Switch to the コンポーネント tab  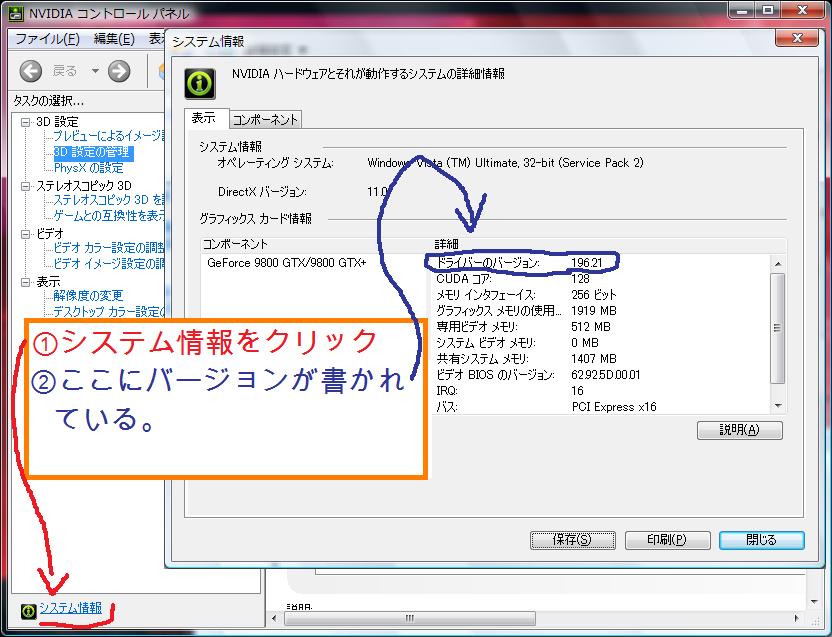(x=265, y=120)
